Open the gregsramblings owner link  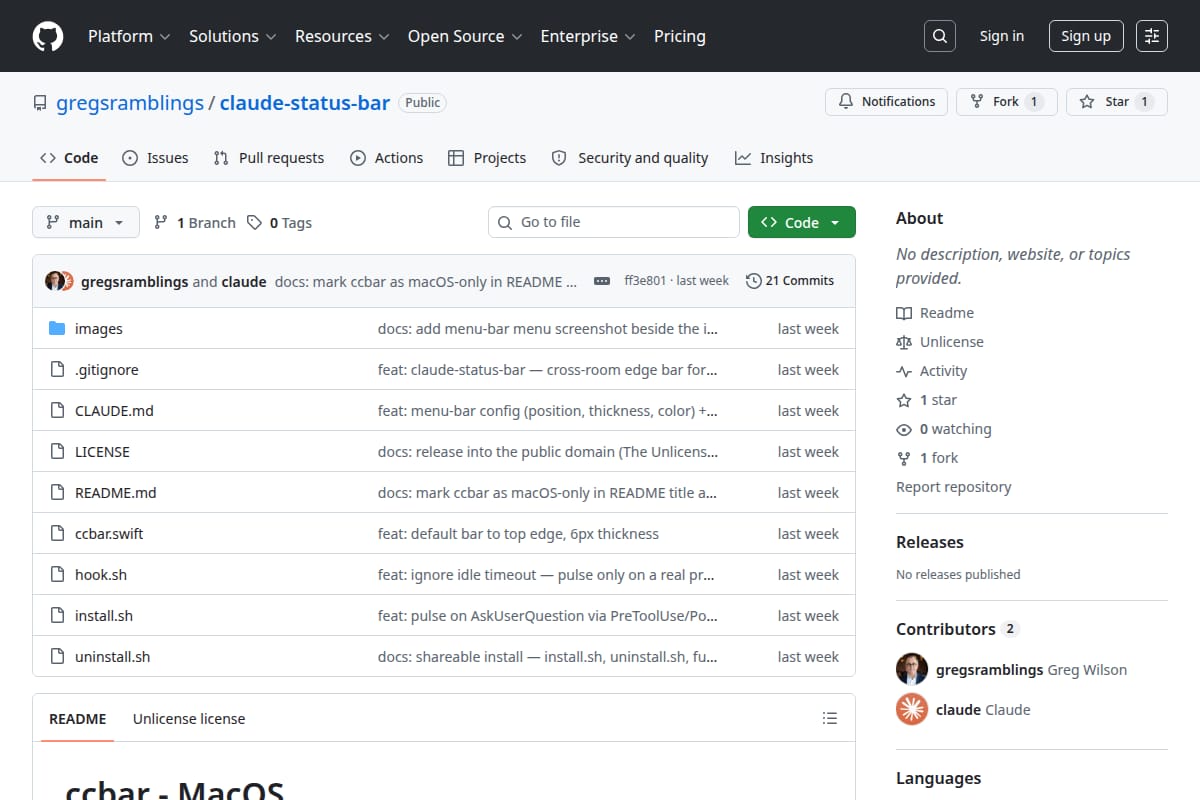130,103
